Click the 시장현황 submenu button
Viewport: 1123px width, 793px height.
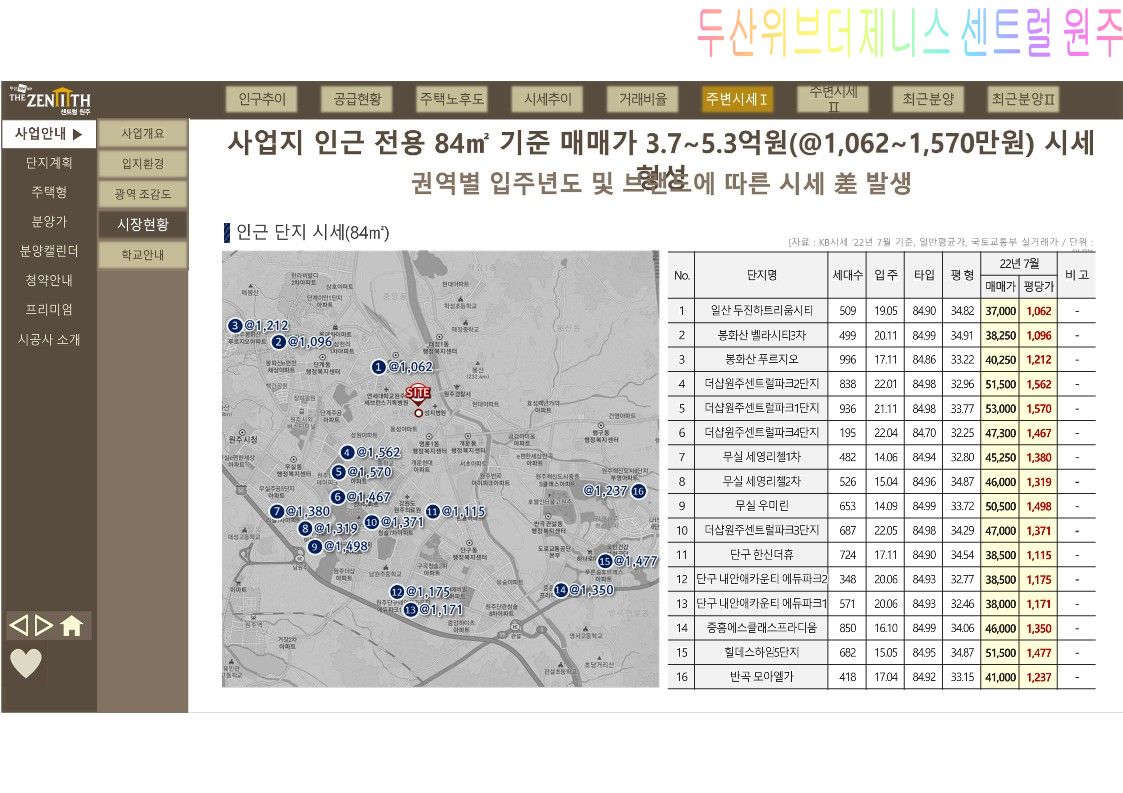[x=143, y=224]
